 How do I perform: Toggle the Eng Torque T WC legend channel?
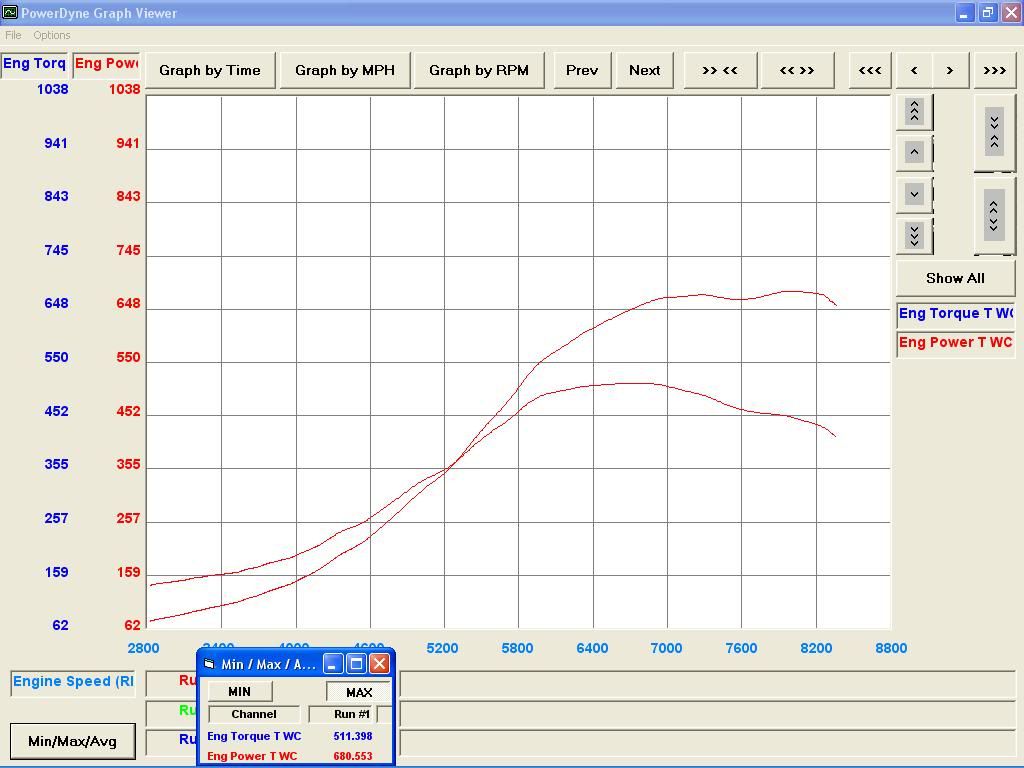point(955,314)
